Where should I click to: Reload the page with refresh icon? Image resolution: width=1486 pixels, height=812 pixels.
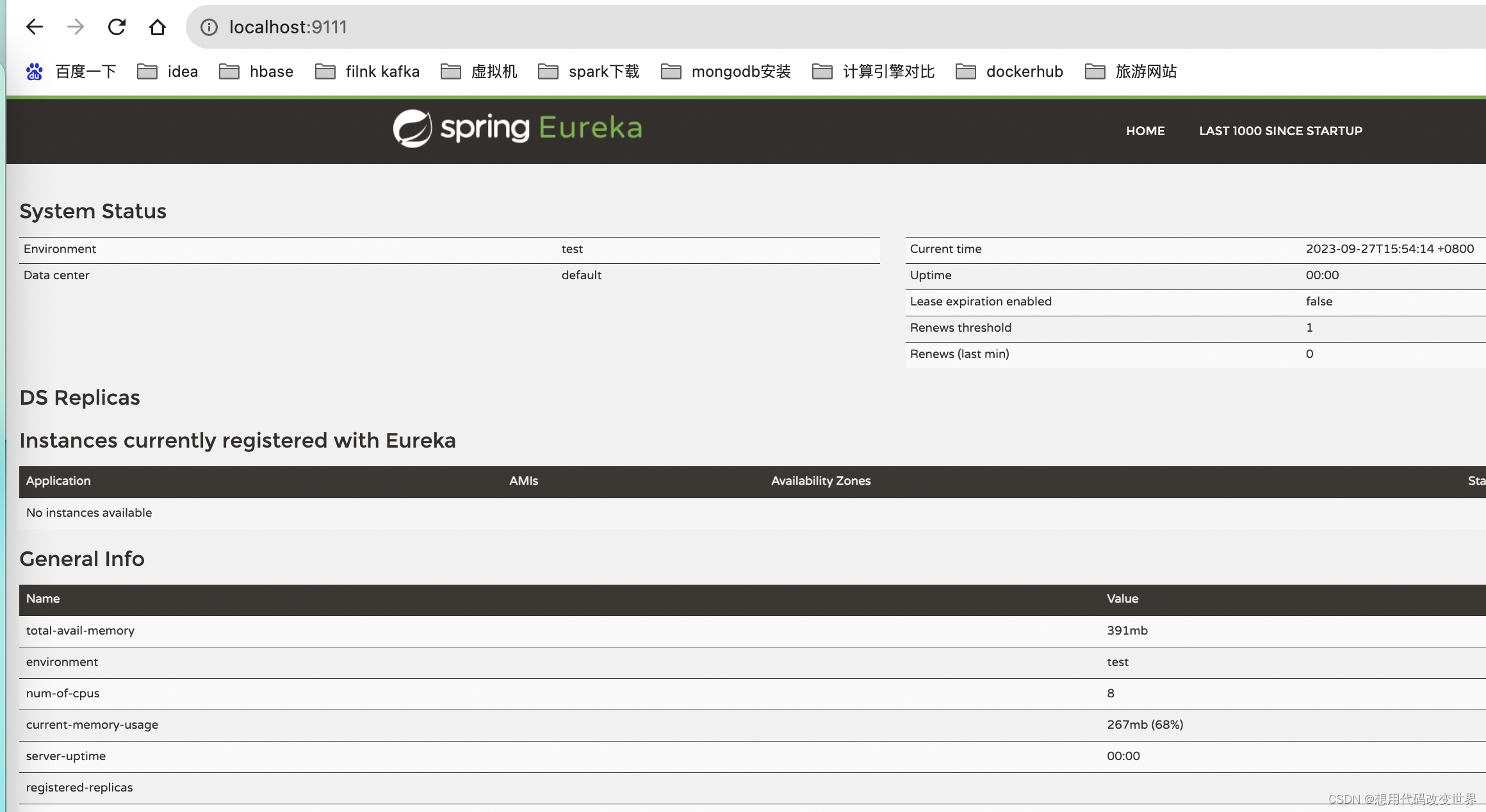(117, 27)
